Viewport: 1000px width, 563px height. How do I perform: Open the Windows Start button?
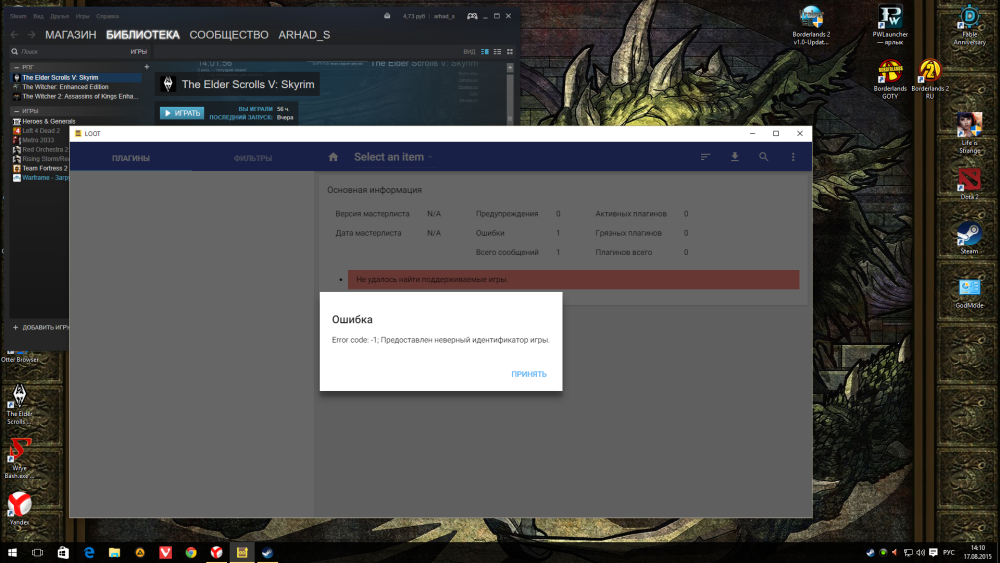[x=12, y=553]
